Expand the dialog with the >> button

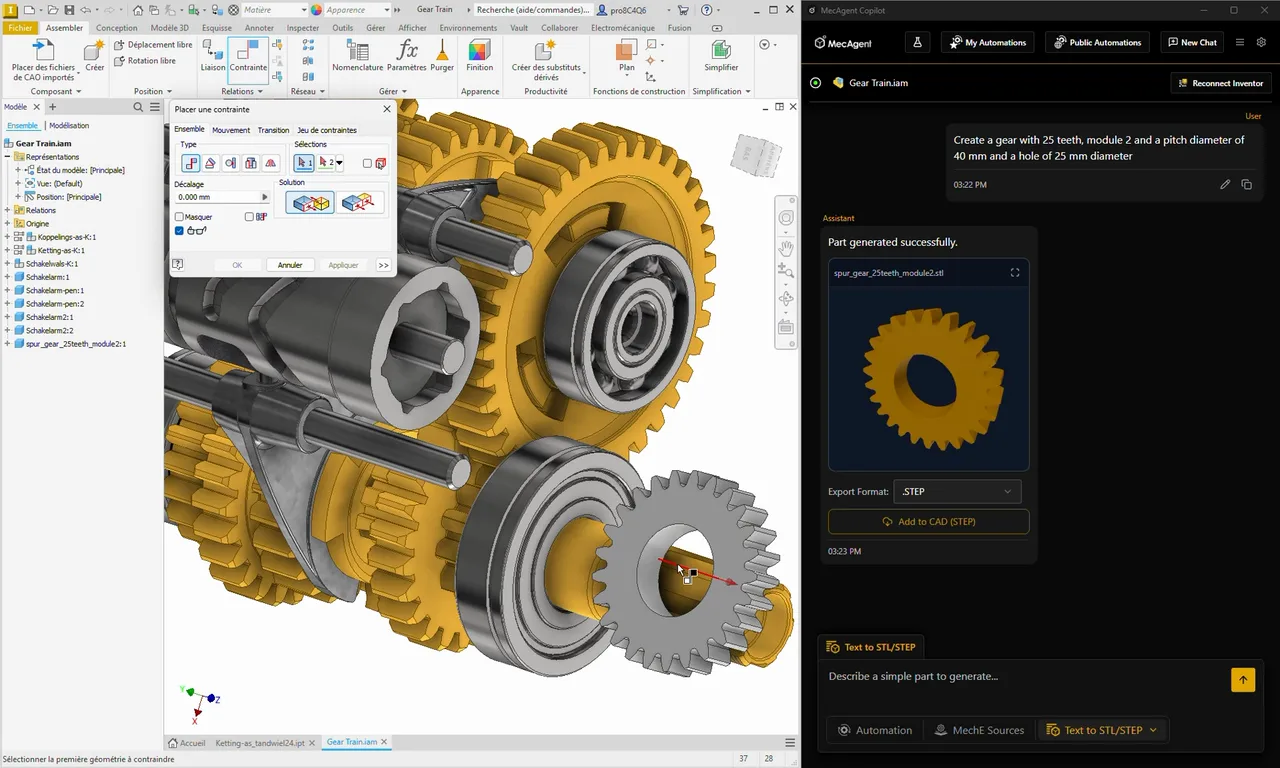(384, 265)
